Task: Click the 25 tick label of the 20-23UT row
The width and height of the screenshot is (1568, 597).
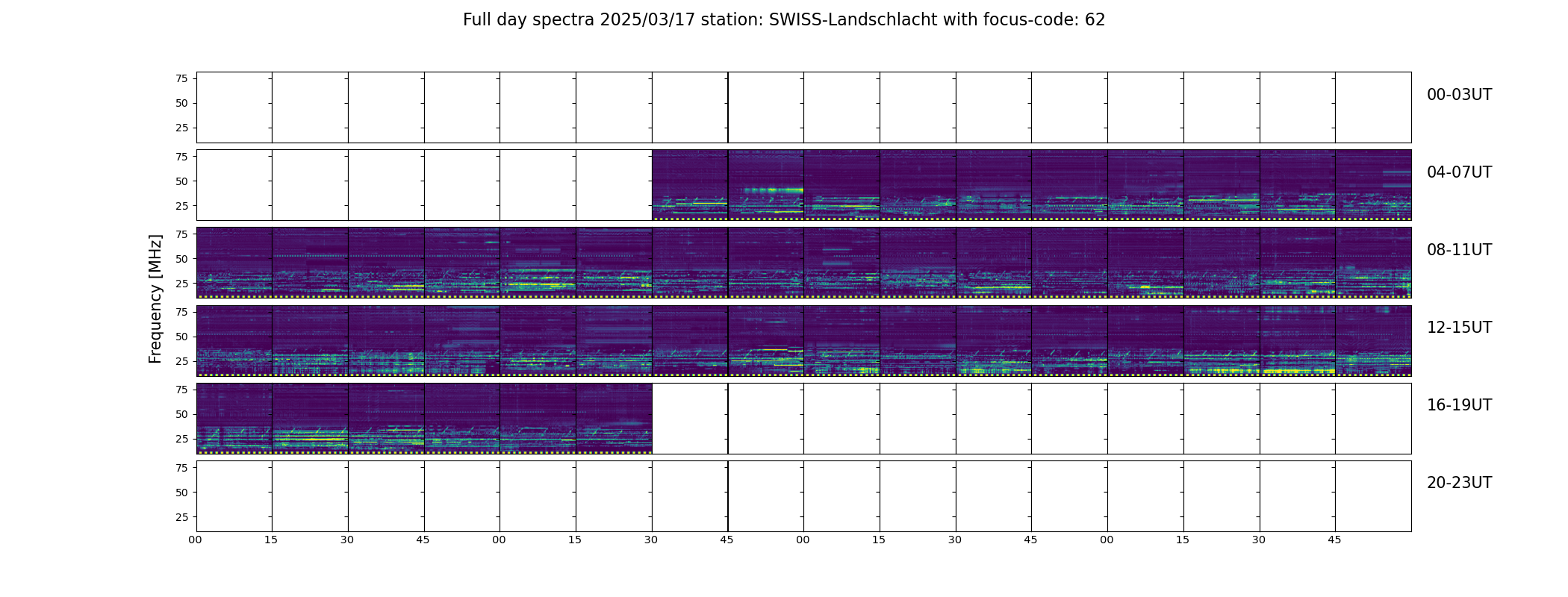Action: pos(181,517)
